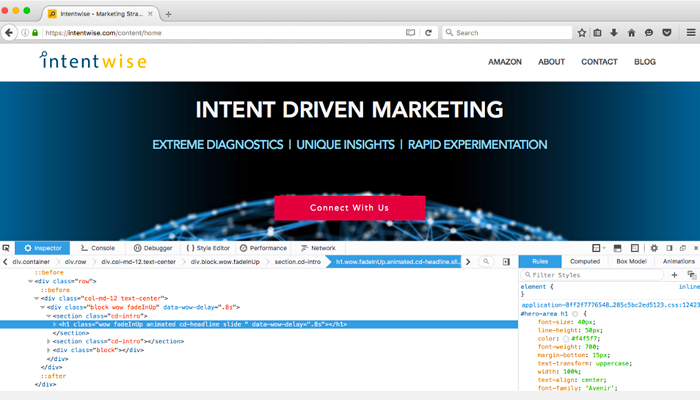Collapse the first section cd-intro node
Viewport: 700px width, 400px height.
point(49,316)
